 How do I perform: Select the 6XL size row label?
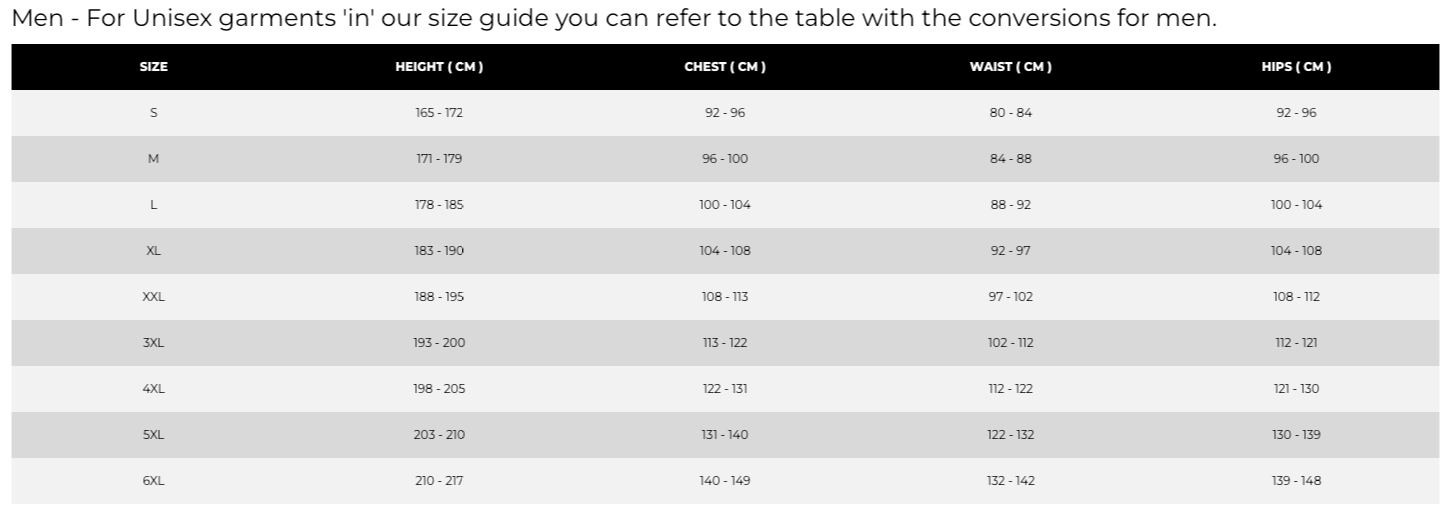[x=153, y=481]
